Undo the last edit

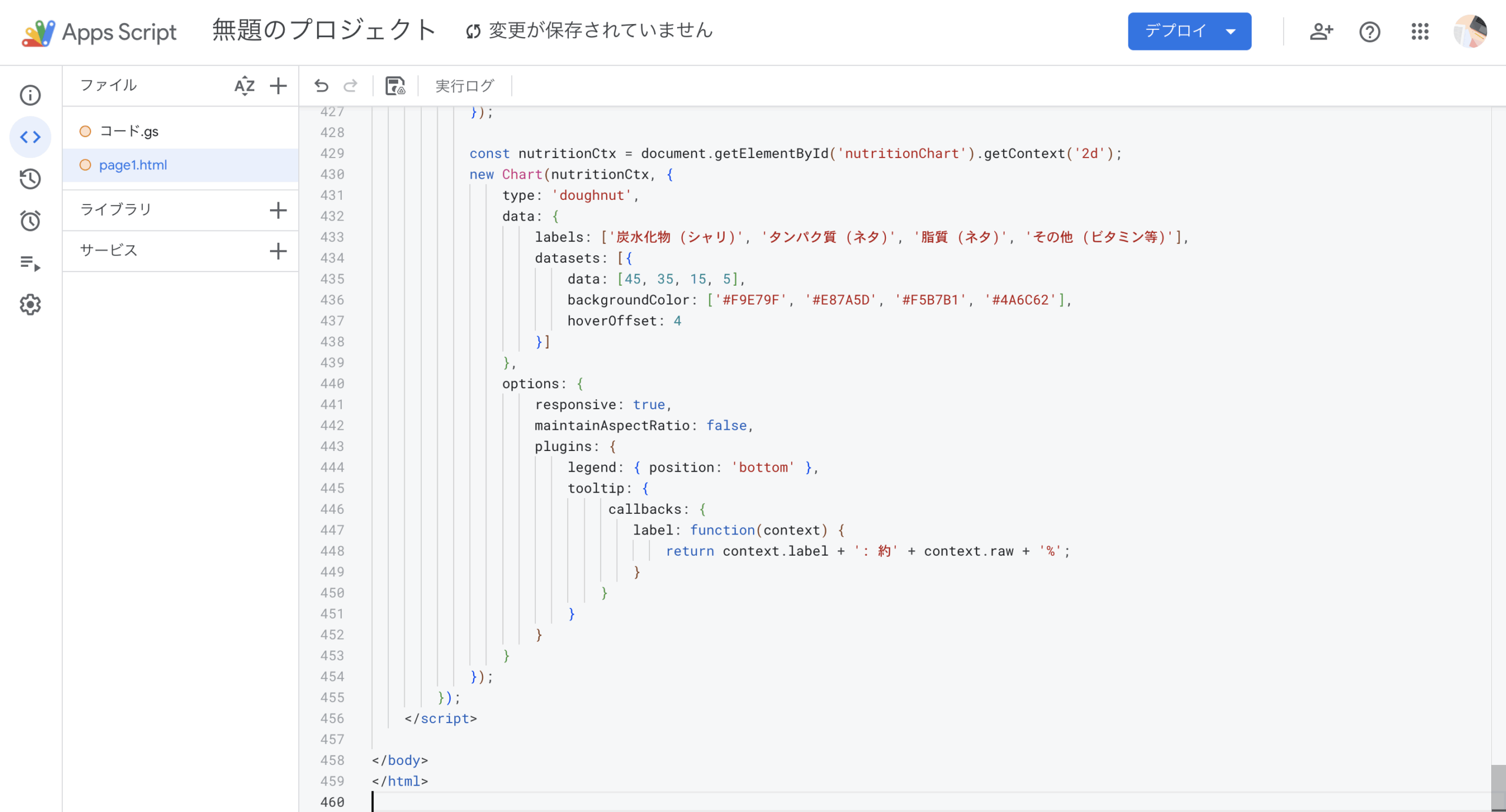point(321,86)
